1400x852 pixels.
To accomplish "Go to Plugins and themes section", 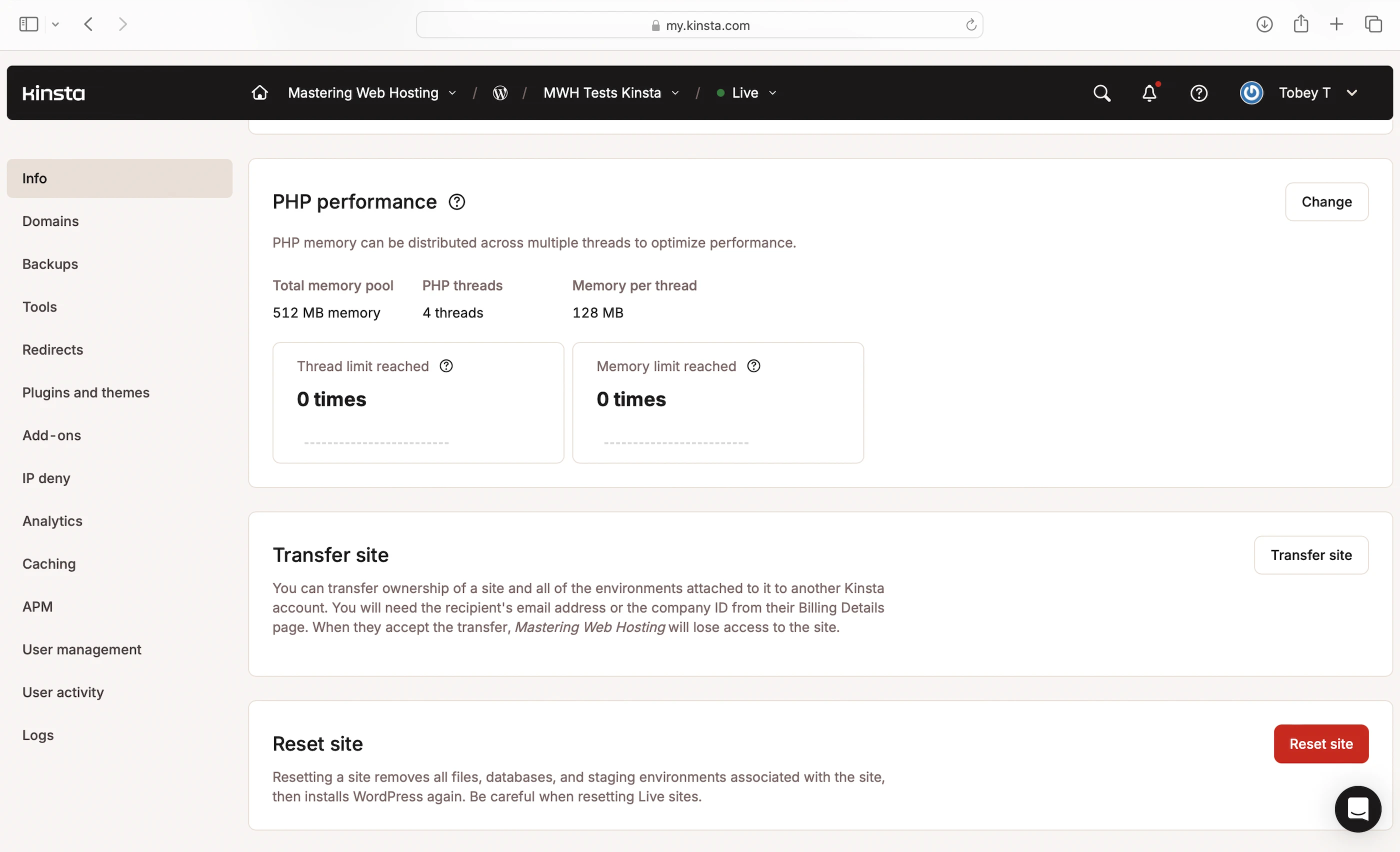I will click(x=86, y=392).
